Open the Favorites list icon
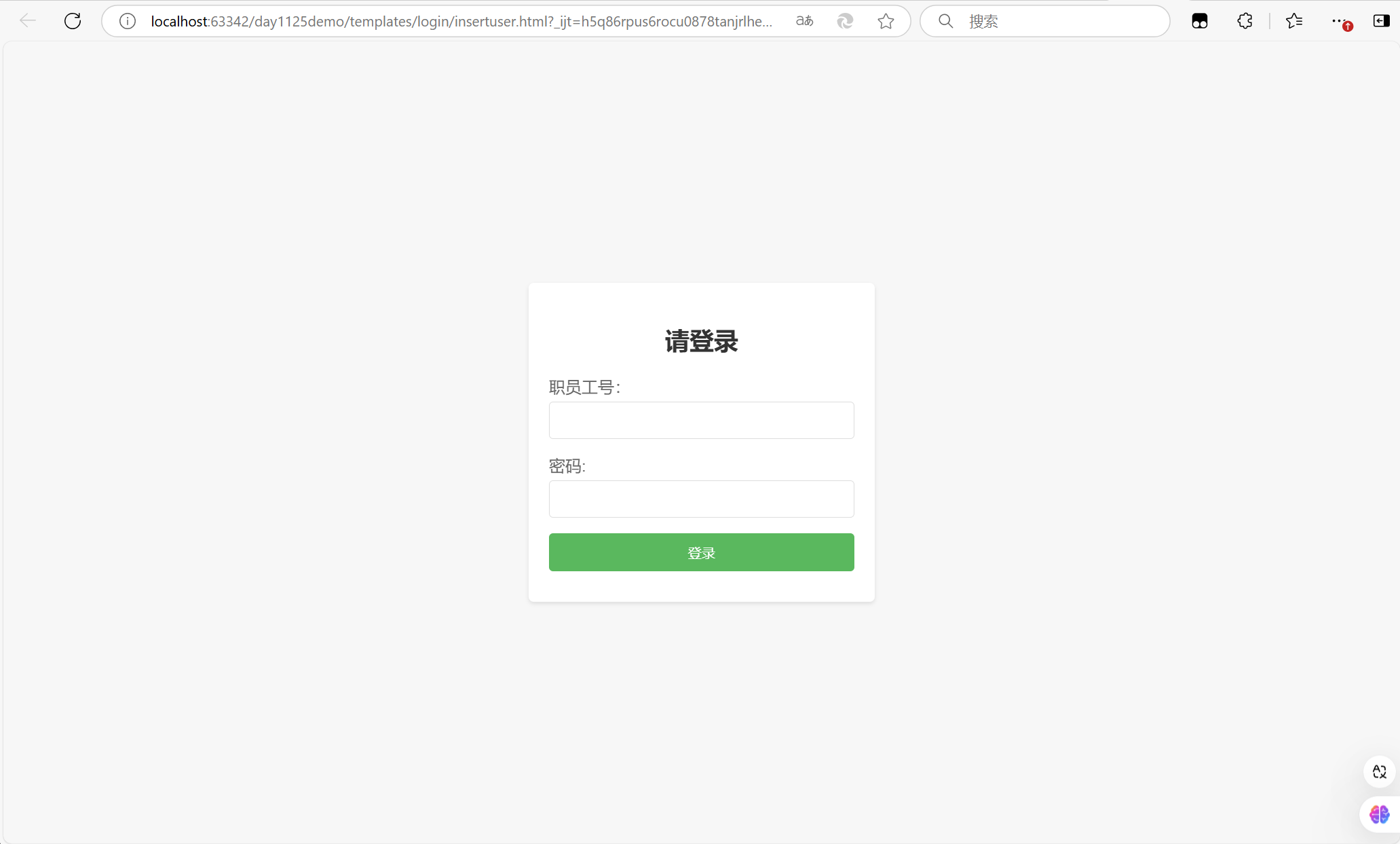Viewport: 1400px width, 844px height. click(1294, 21)
